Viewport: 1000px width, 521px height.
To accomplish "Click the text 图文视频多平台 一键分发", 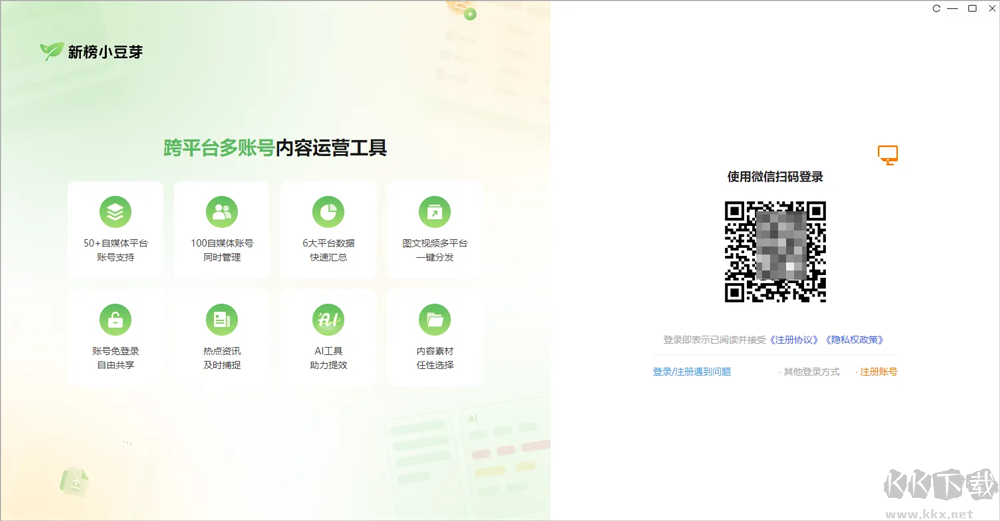I will 435,250.
